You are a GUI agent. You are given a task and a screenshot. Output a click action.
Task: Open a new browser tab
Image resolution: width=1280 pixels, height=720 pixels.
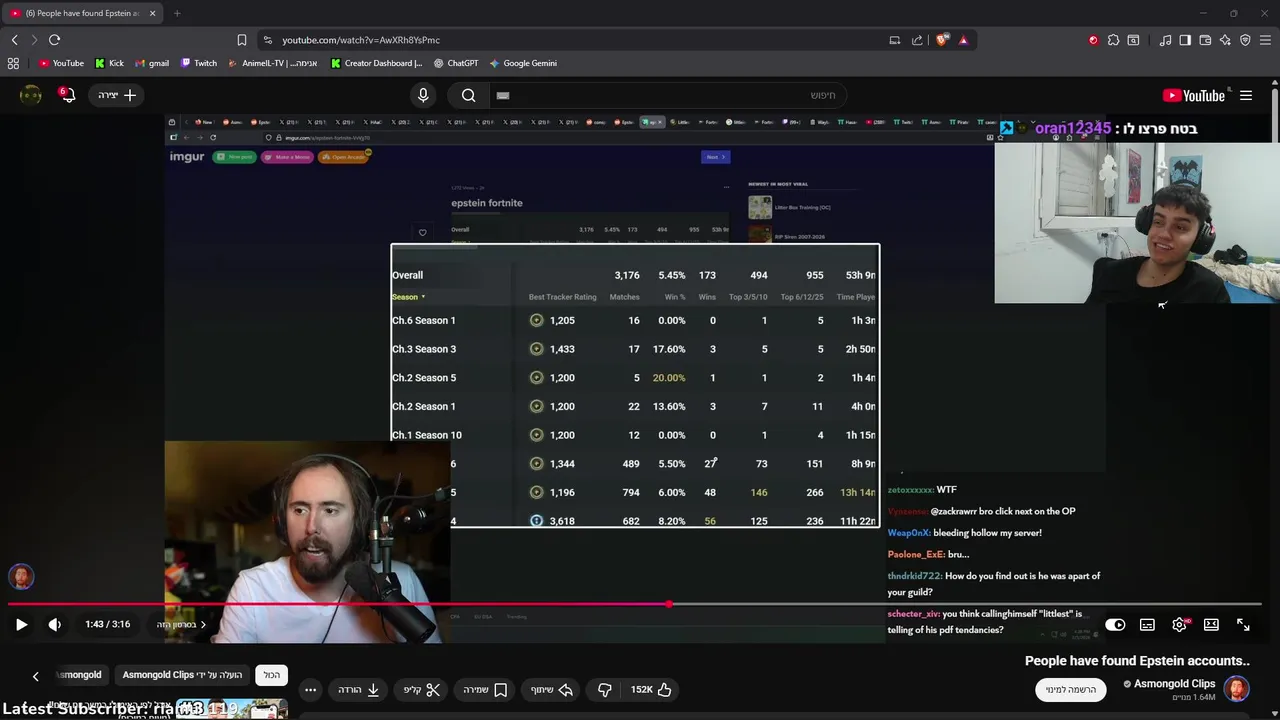177,13
